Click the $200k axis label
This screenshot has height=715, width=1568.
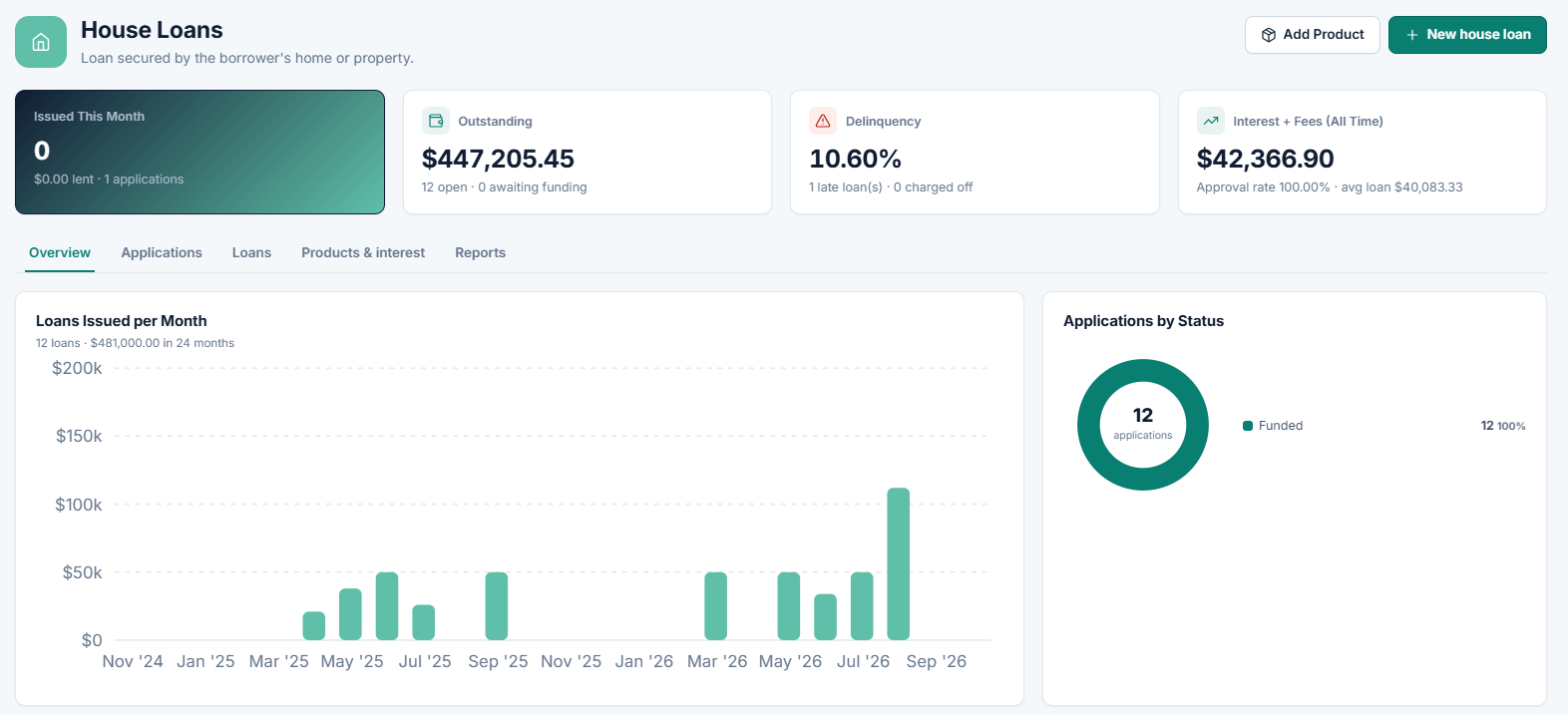77,368
